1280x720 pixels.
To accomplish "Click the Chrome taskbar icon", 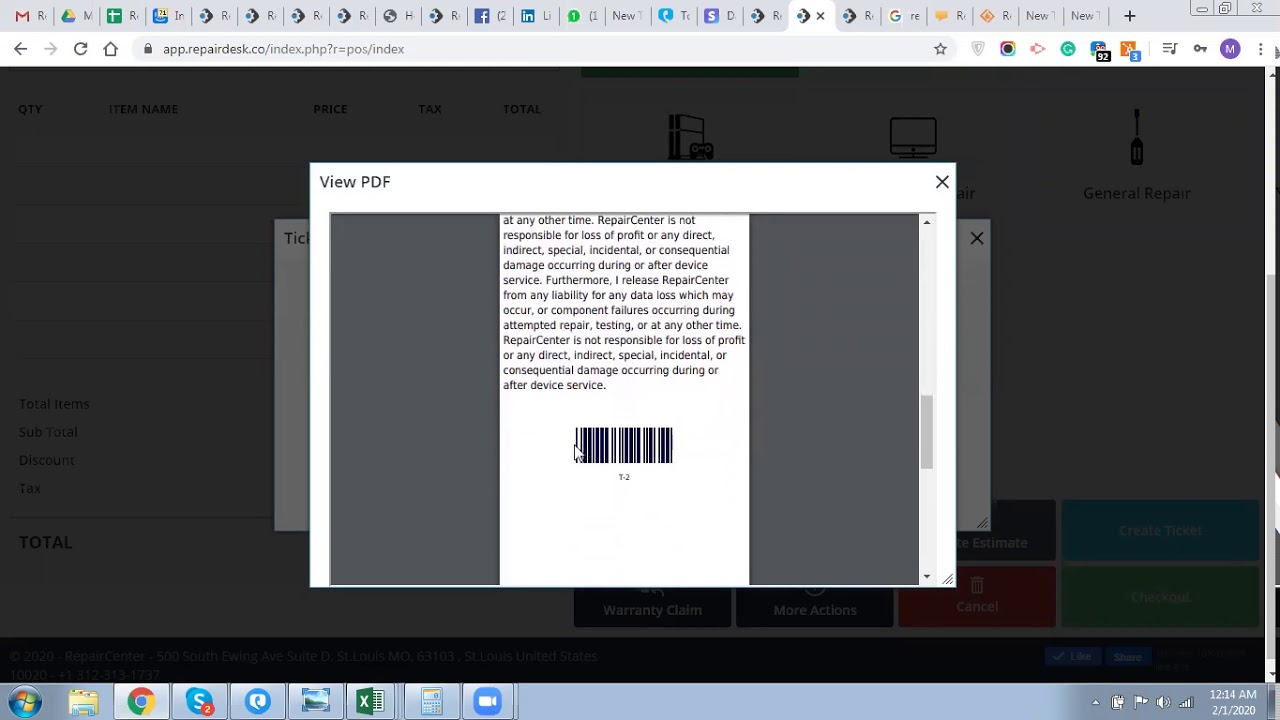I will pos(141,702).
